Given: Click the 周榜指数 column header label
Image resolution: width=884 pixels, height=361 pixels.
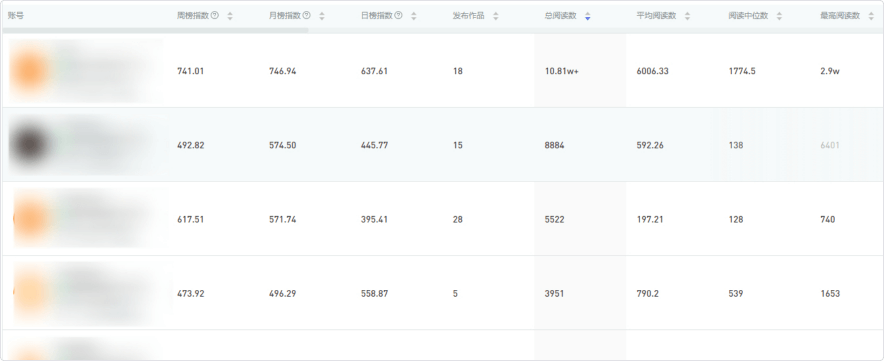Looking at the screenshot, I should (193, 16).
